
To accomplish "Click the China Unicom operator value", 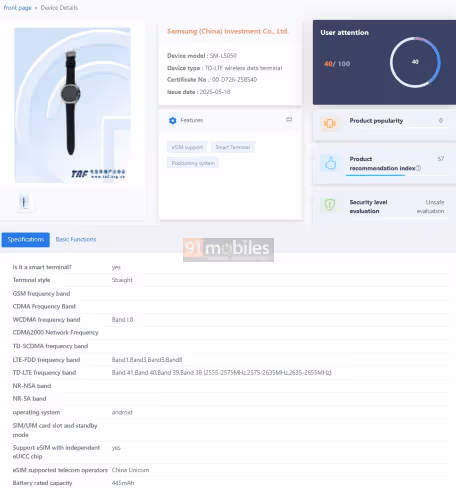I will 130,470.
